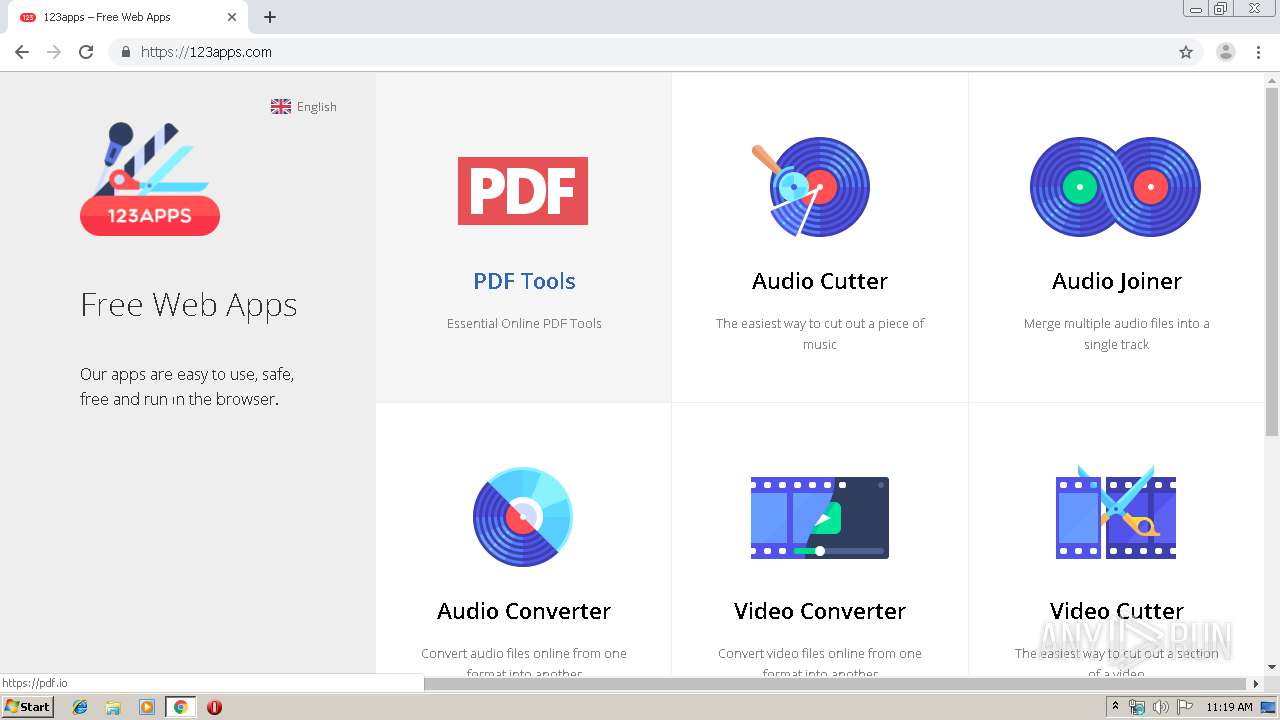This screenshot has height=720, width=1280.
Task: Open the red PDF Tools icon
Action: click(x=523, y=190)
